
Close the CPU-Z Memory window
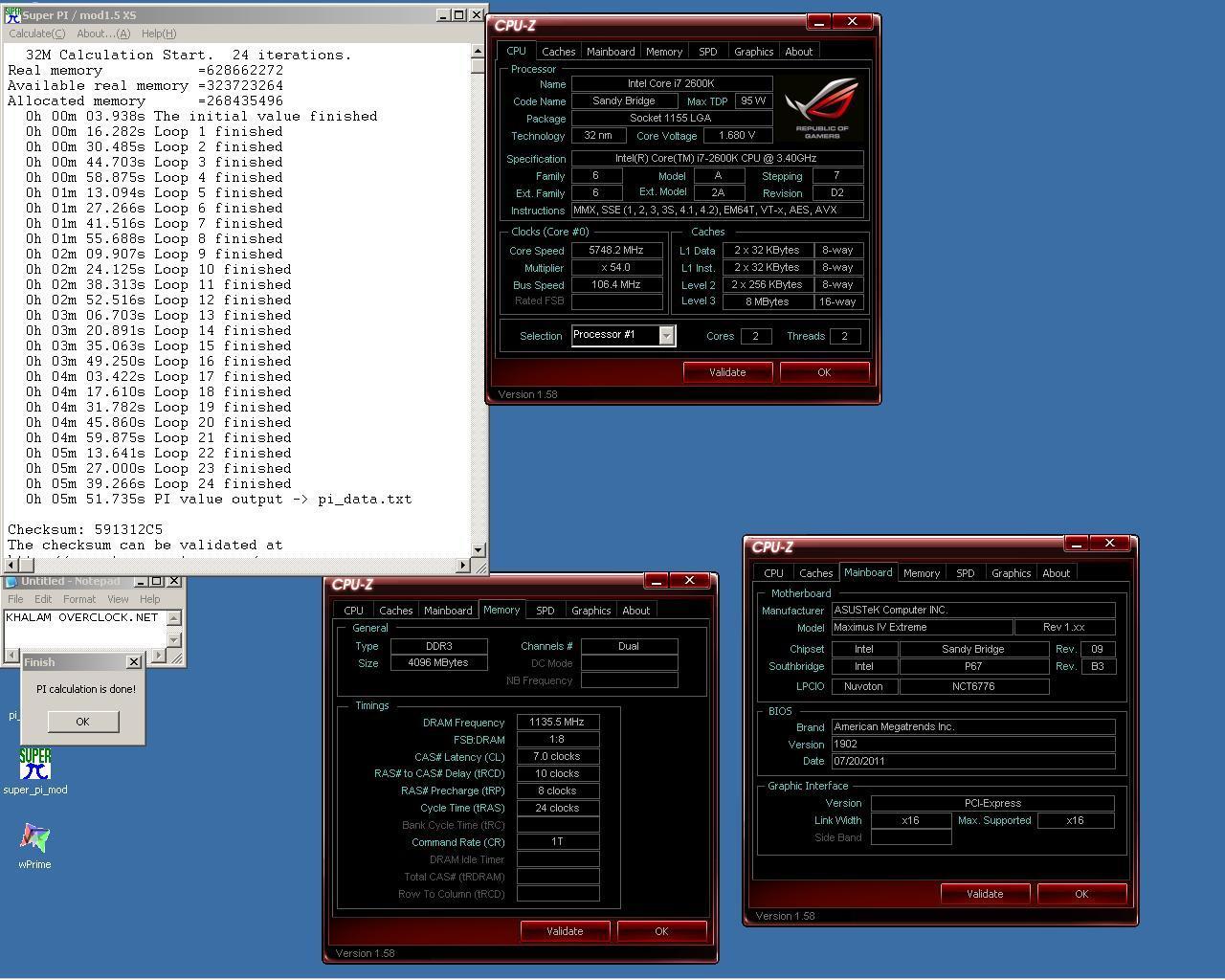coord(689,580)
